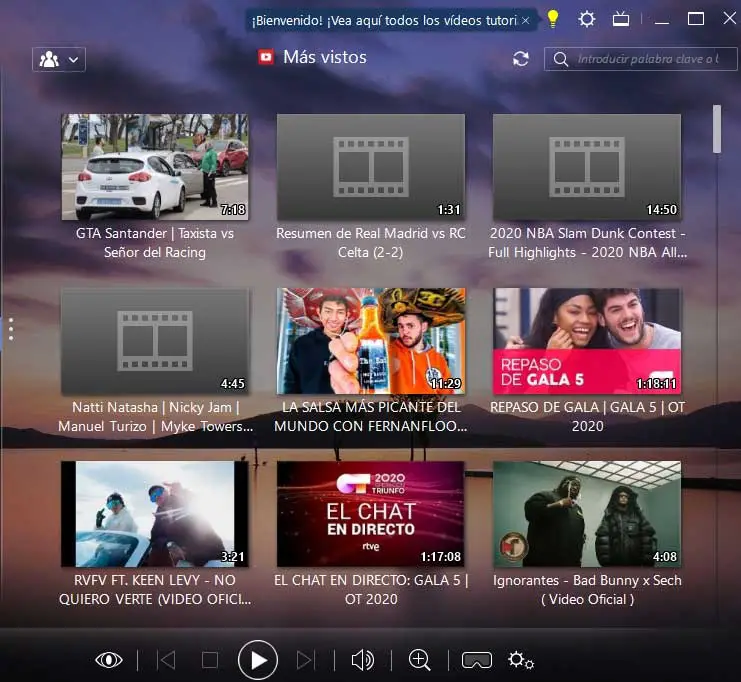Click title 'Ignorantes - Bad Bunny x Sech'

click(x=587, y=590)
